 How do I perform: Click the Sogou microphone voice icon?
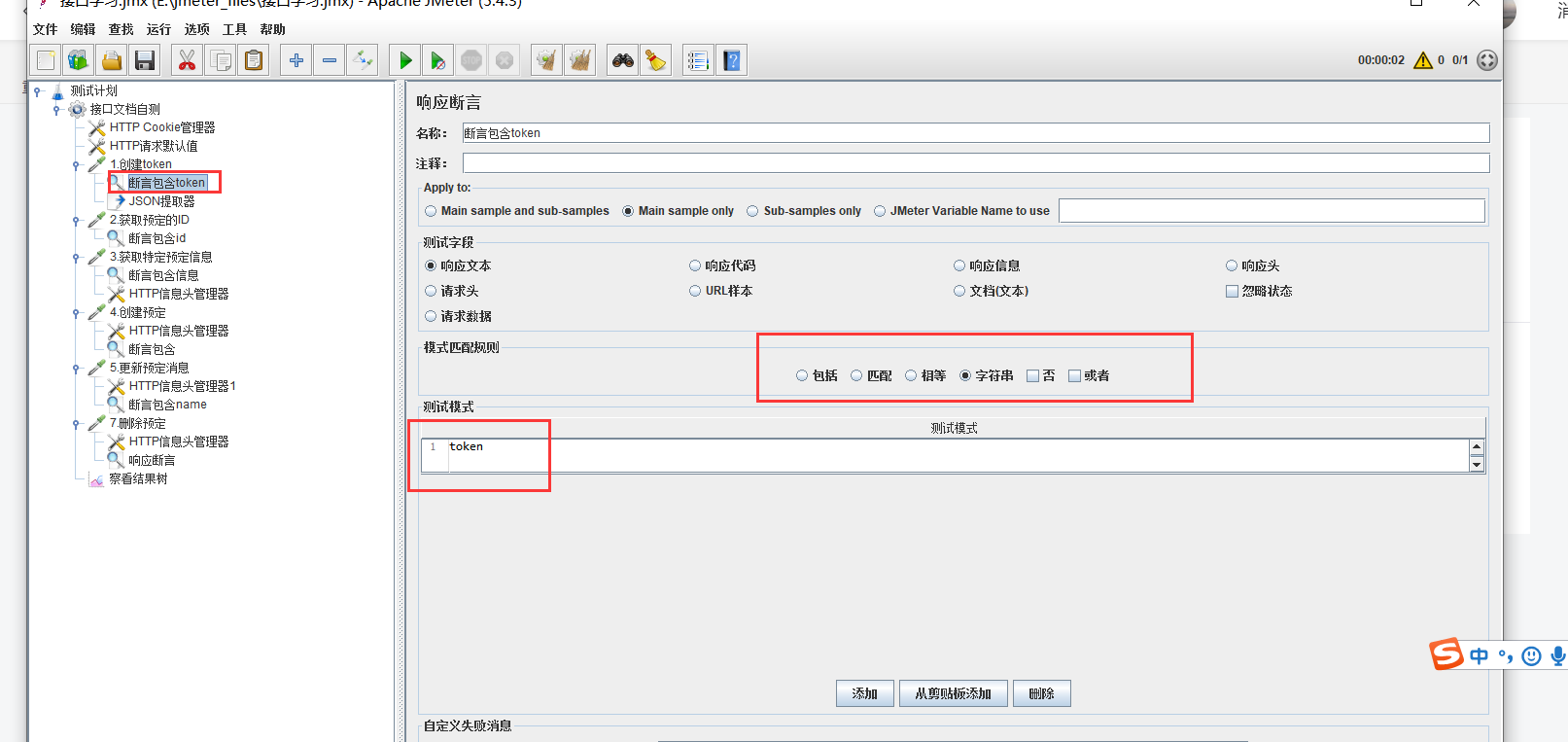click(x=1558, y=656)
